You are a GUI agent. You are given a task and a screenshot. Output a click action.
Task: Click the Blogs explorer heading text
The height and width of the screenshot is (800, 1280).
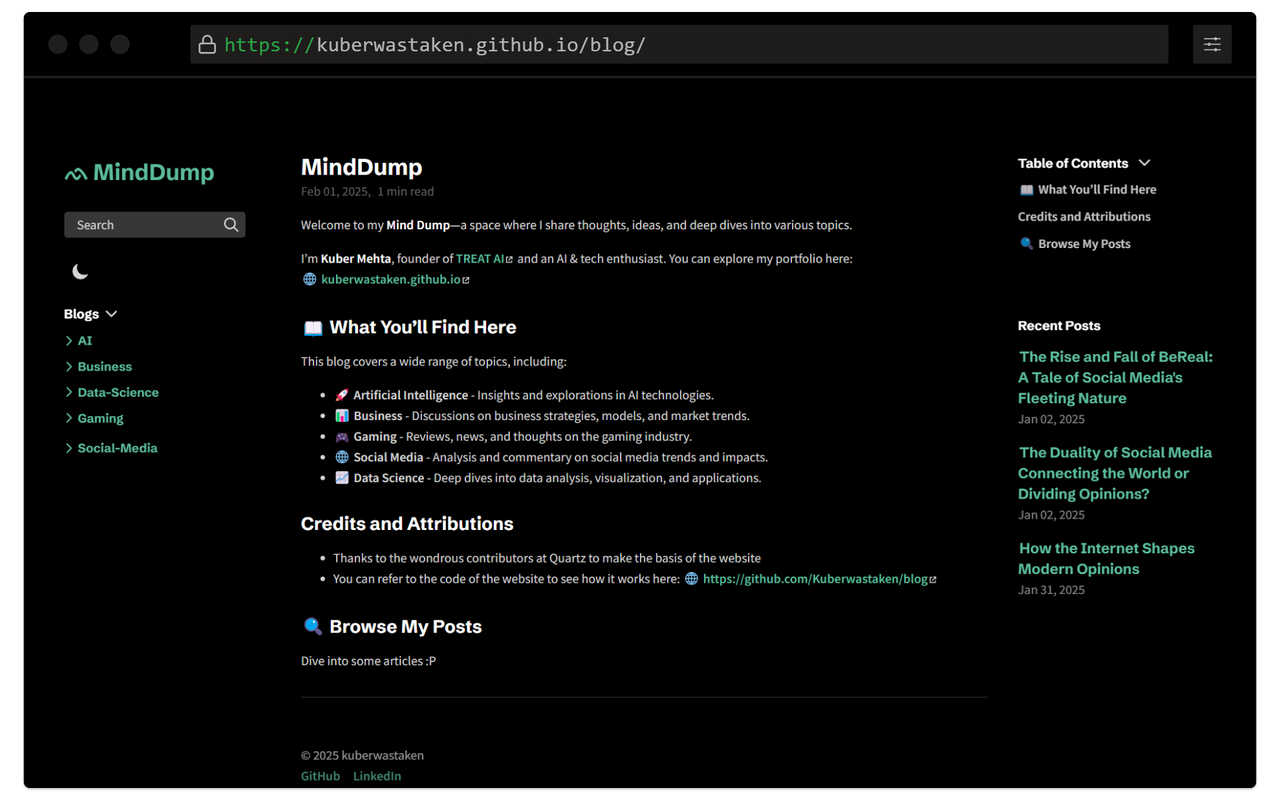(81, 314)
